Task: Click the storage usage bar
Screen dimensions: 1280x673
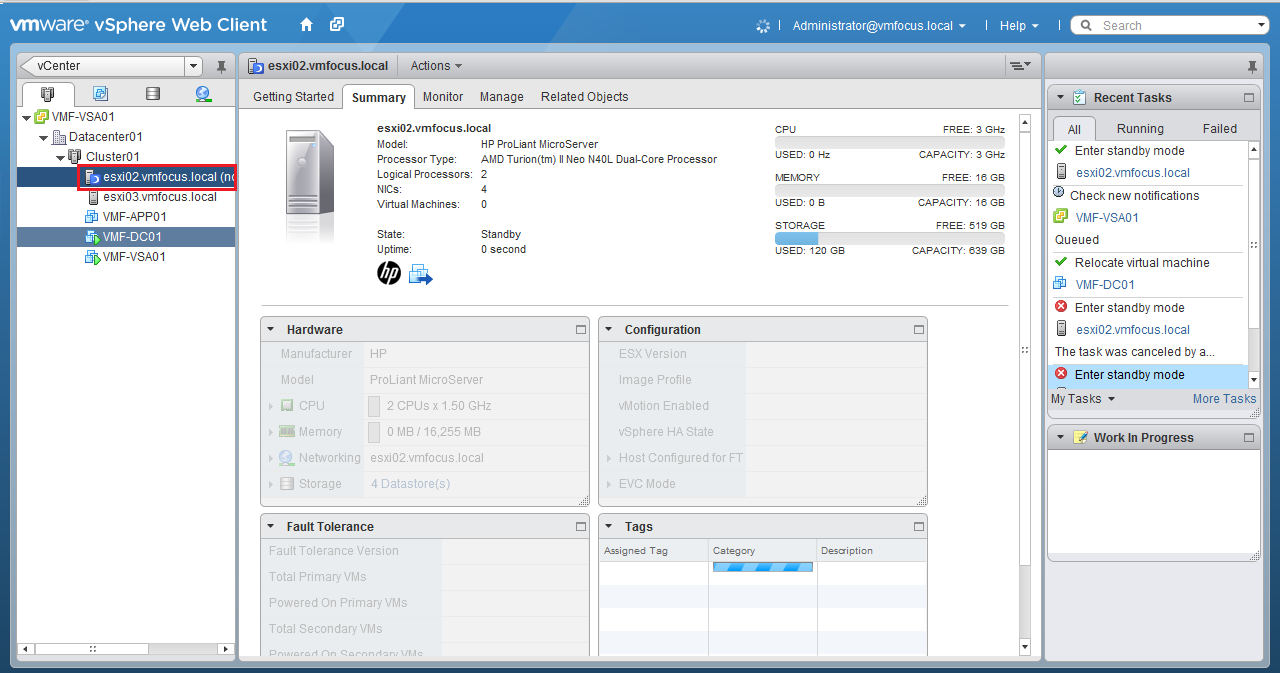Action: [x=889, y=239]
